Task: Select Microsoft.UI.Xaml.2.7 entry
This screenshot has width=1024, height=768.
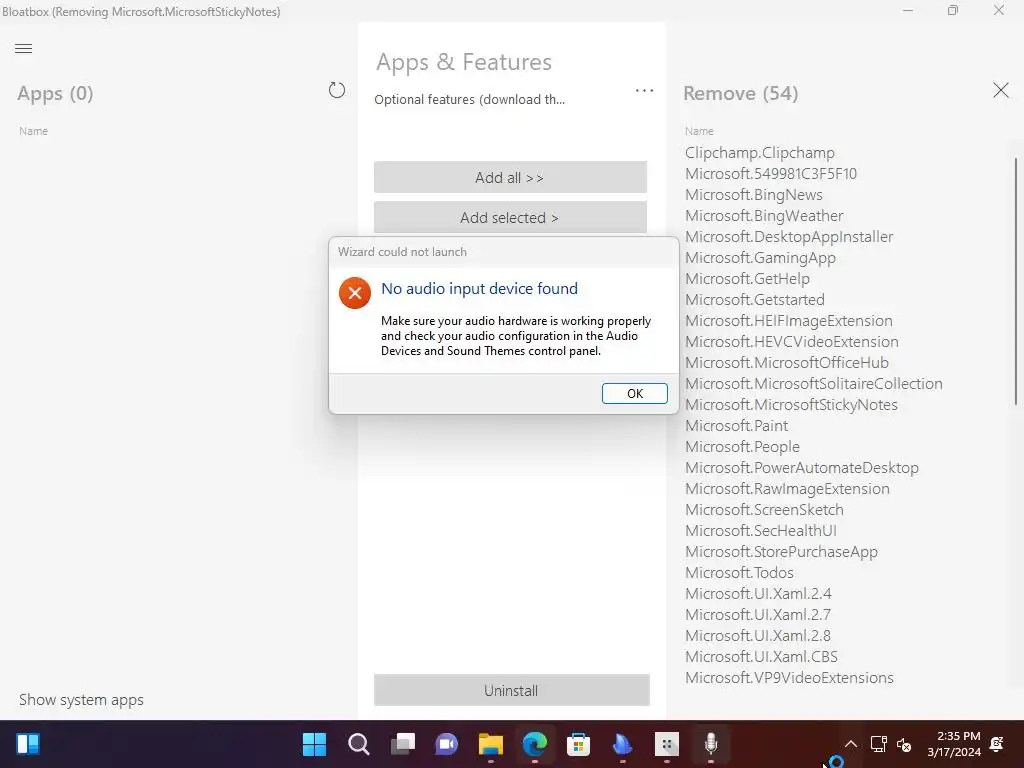Action: tap(758, 615)
